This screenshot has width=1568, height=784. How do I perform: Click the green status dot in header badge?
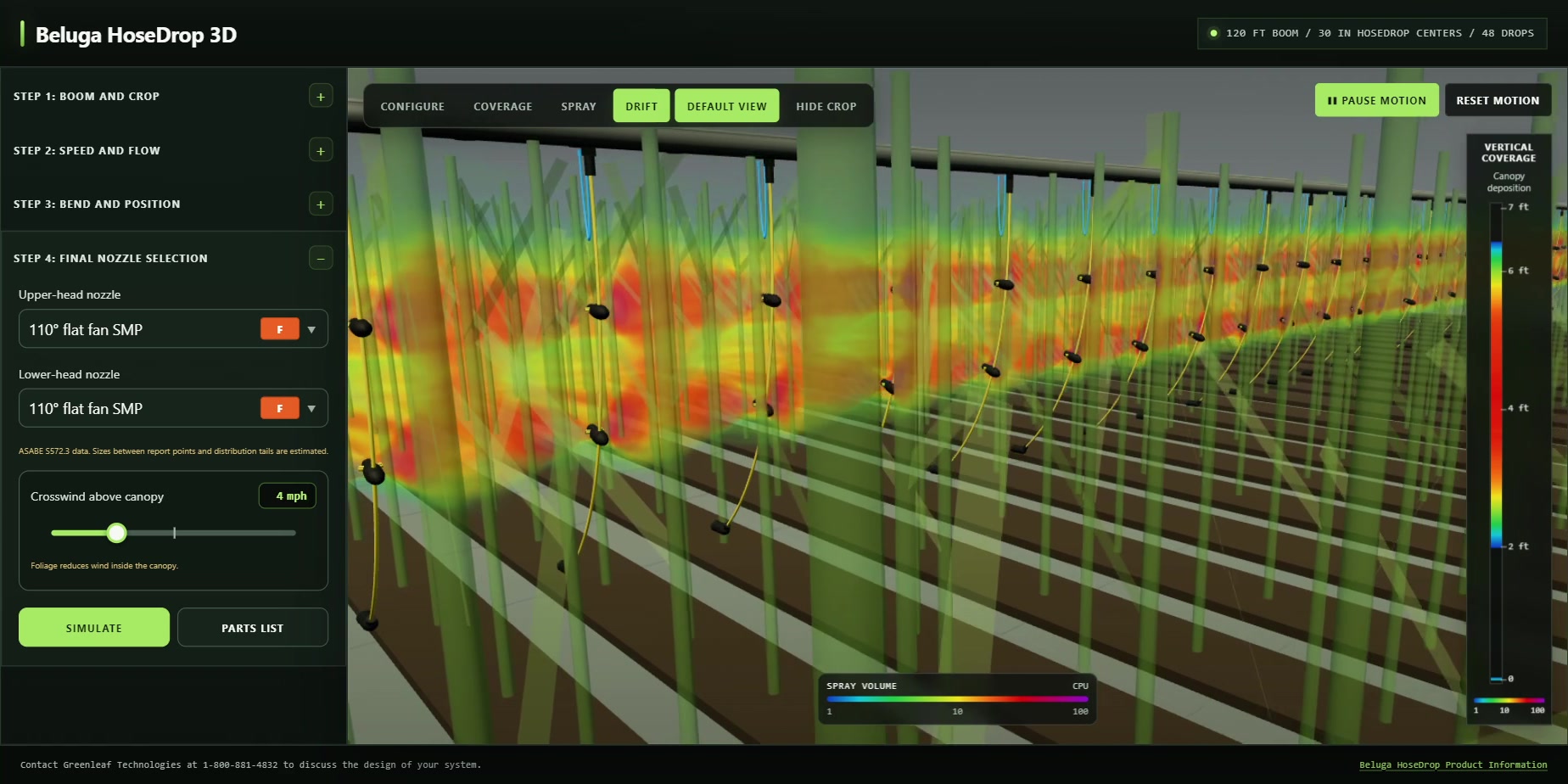tap(1213, 33)
